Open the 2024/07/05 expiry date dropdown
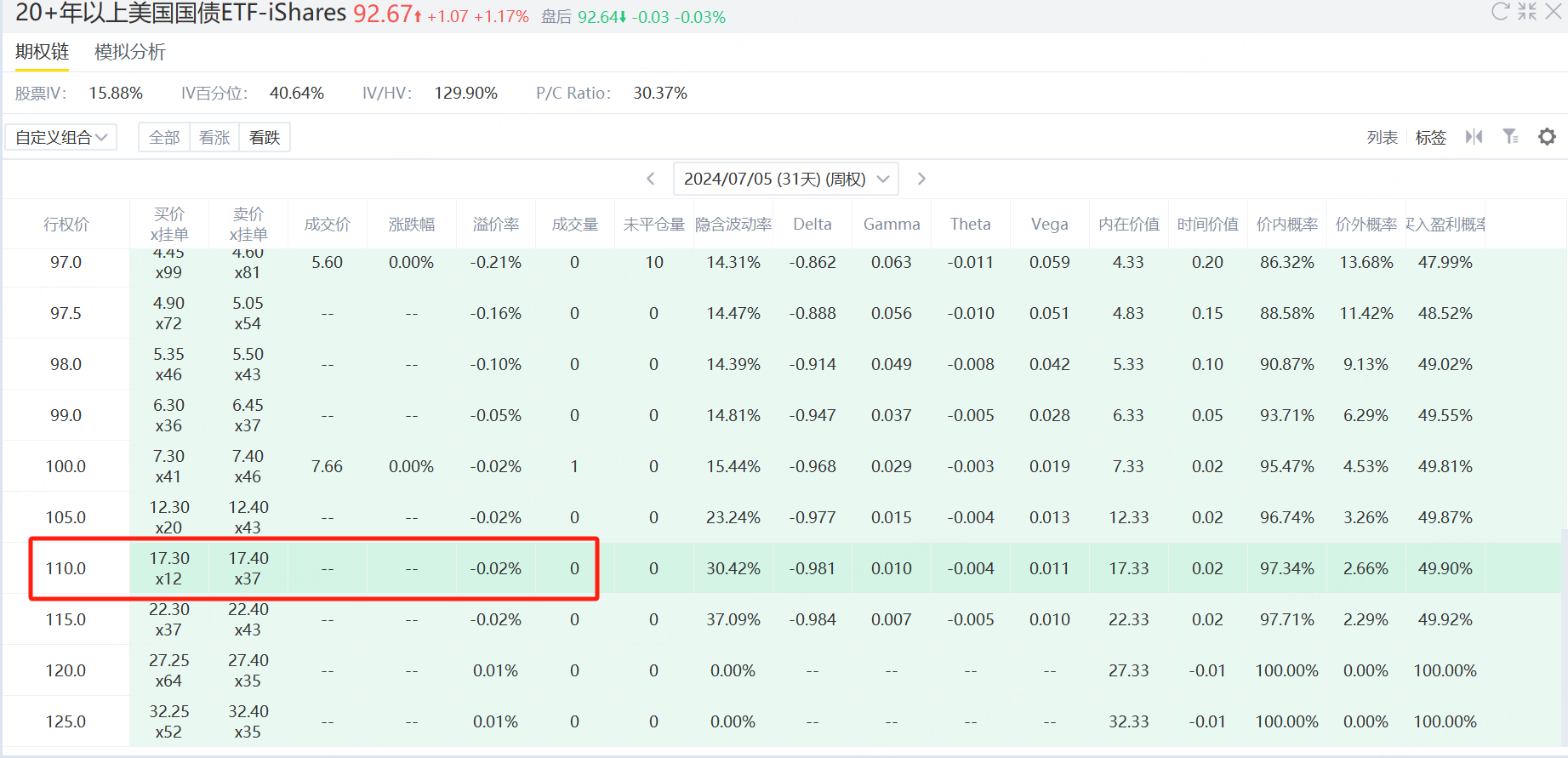 pos(786,179)
